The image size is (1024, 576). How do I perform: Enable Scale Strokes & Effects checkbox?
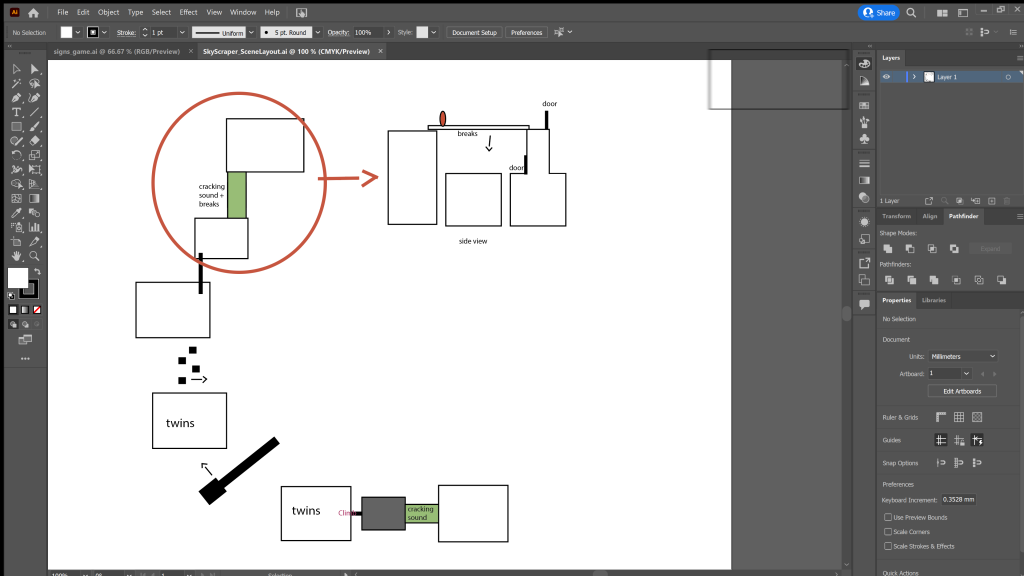click(x=888, y=546)
